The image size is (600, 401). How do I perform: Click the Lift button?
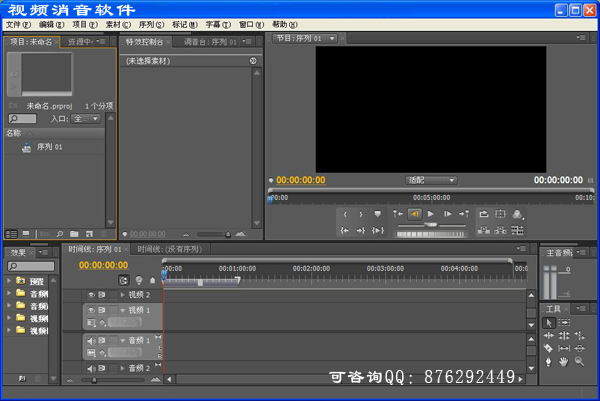[484, 230]
